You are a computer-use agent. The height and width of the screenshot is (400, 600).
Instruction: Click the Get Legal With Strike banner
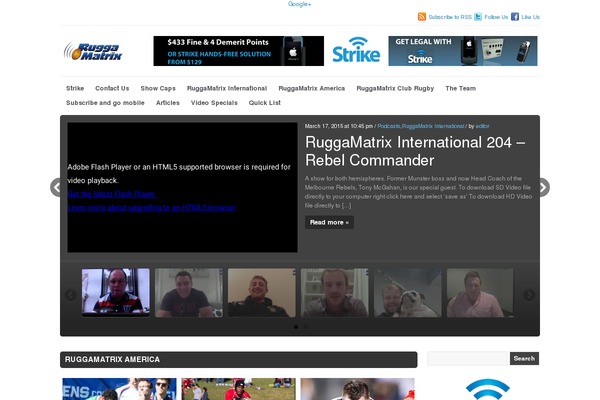[x=463, y=51]
